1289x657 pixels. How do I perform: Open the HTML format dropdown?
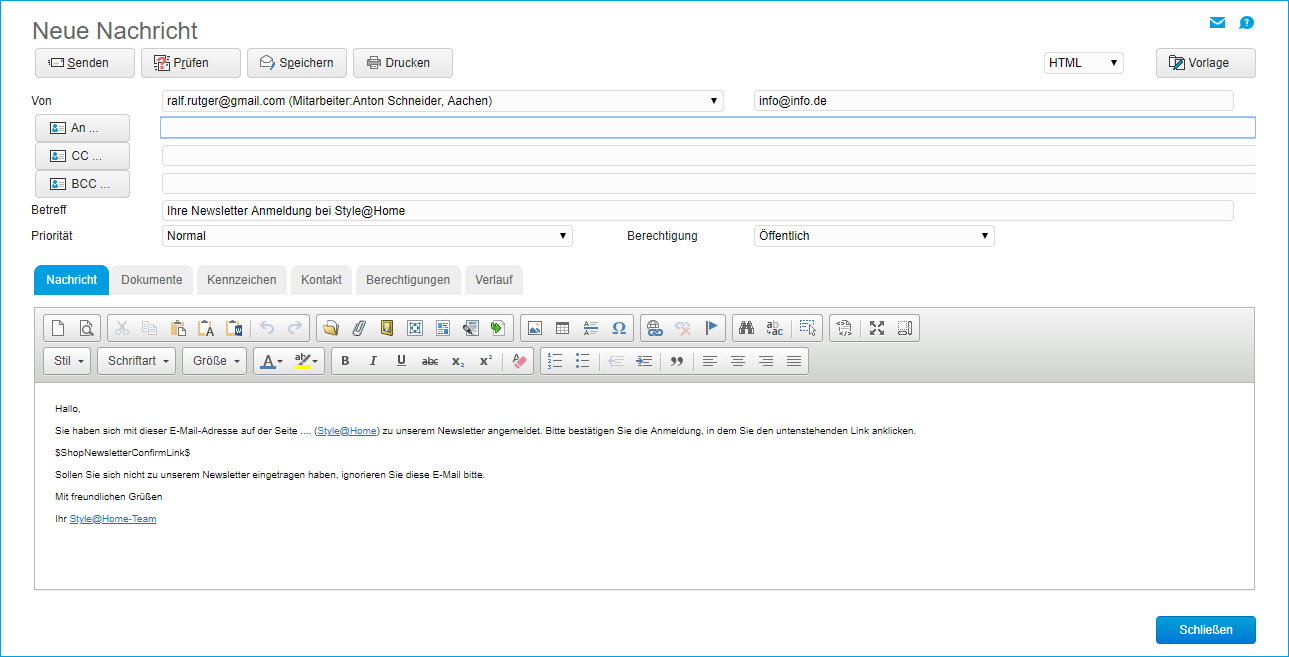tap(1083, 63)
